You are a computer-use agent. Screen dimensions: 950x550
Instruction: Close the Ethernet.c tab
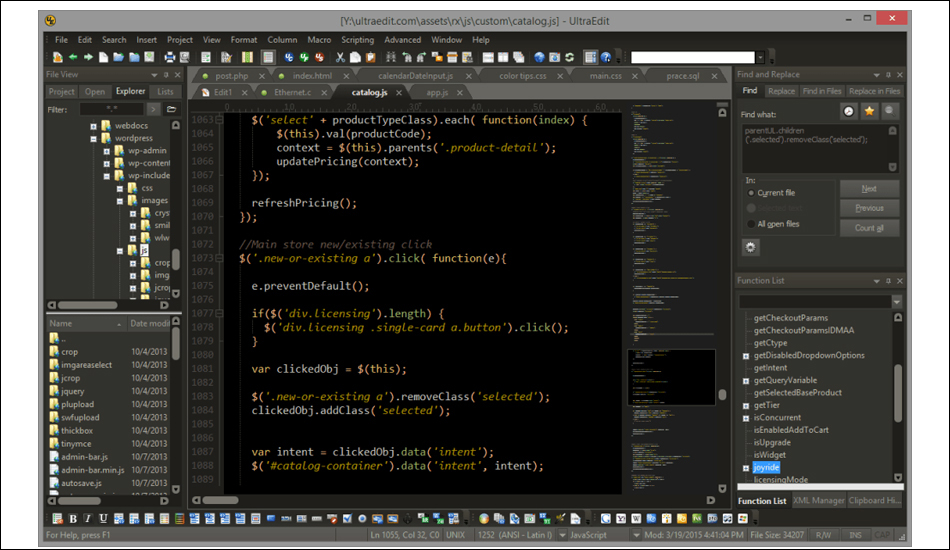324,93
